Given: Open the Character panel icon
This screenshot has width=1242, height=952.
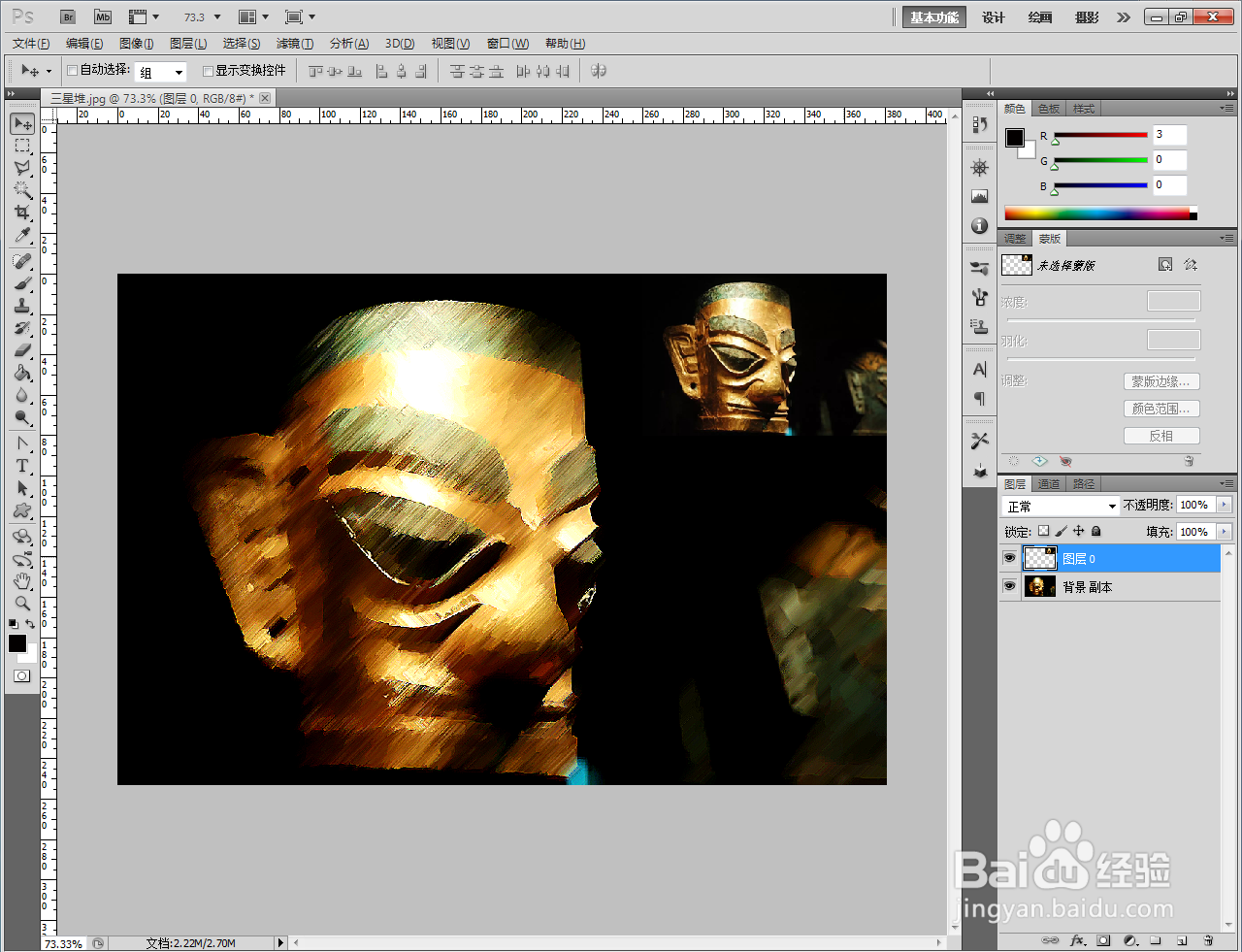Looking at the screenshot, I should 979,369.
